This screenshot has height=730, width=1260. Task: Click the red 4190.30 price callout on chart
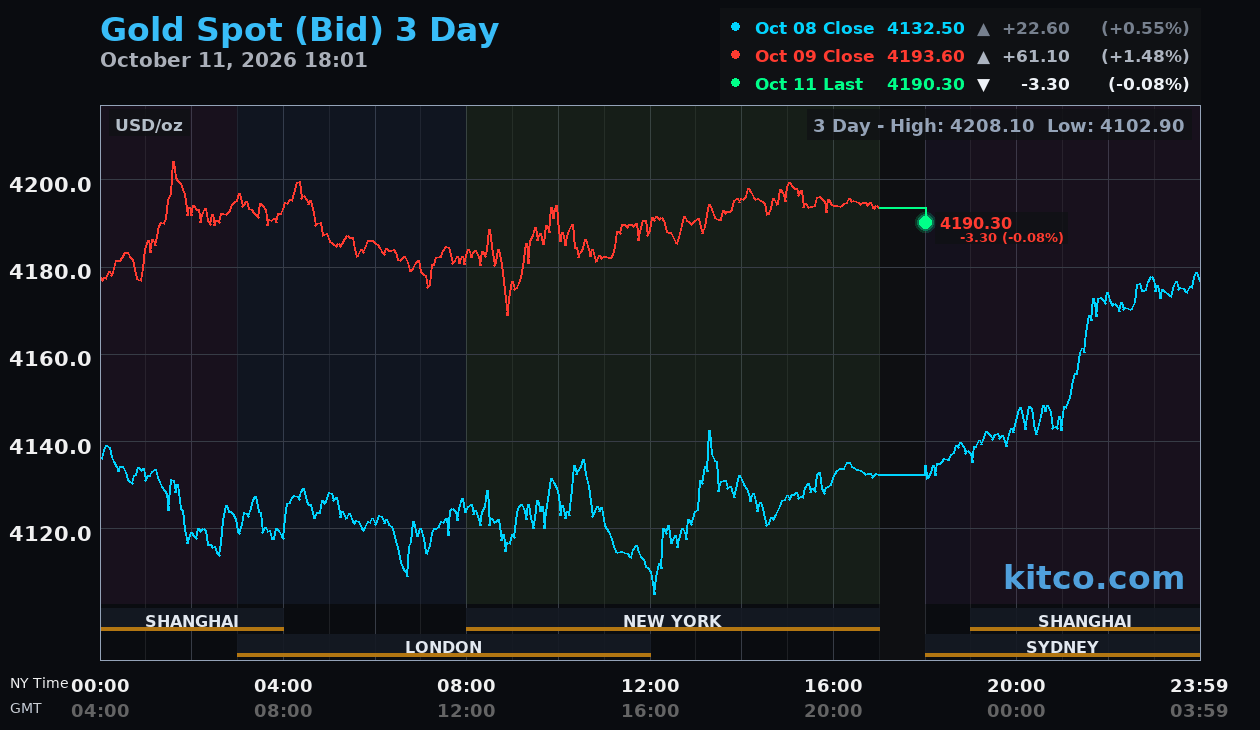[x=976, y=223]
